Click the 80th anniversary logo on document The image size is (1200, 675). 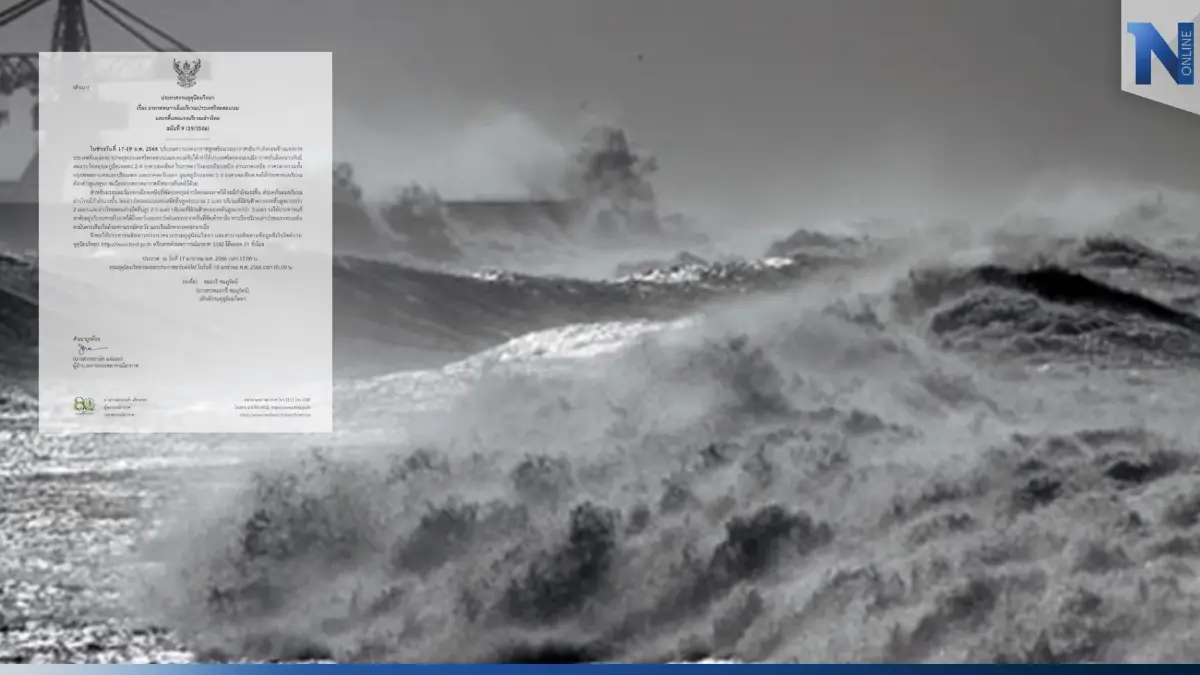84,405
